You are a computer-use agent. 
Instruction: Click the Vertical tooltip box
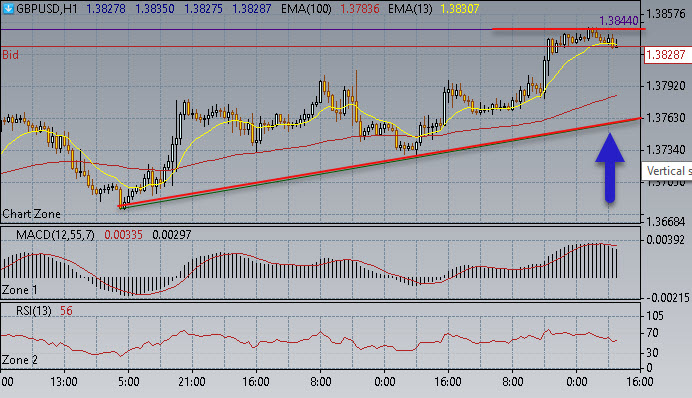tap(667, 171)
